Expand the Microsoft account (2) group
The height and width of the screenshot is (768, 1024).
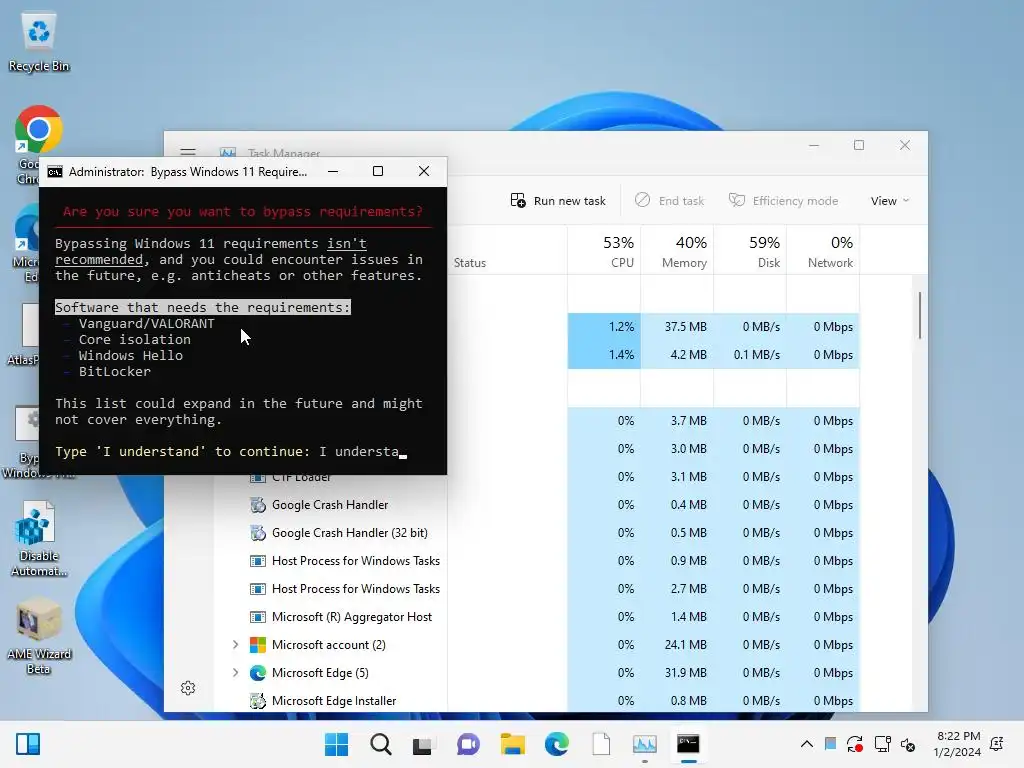coord(235,645)
